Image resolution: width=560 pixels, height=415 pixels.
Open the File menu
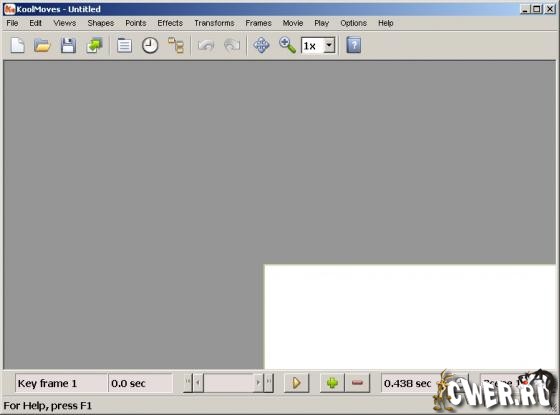12,23
